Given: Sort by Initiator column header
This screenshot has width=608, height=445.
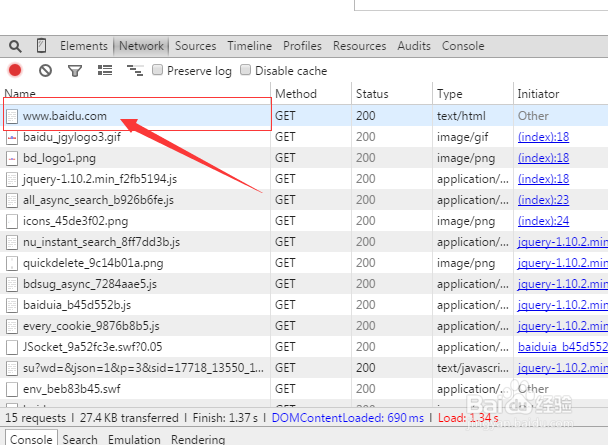Looking at the screenshot, I should coord(561,93).
